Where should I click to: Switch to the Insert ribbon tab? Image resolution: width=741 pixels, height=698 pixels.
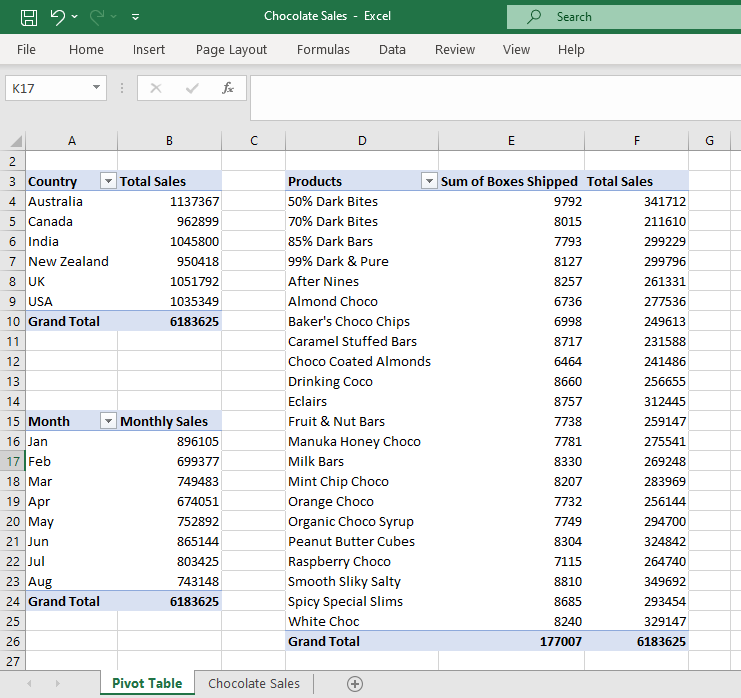pos(149,50)
